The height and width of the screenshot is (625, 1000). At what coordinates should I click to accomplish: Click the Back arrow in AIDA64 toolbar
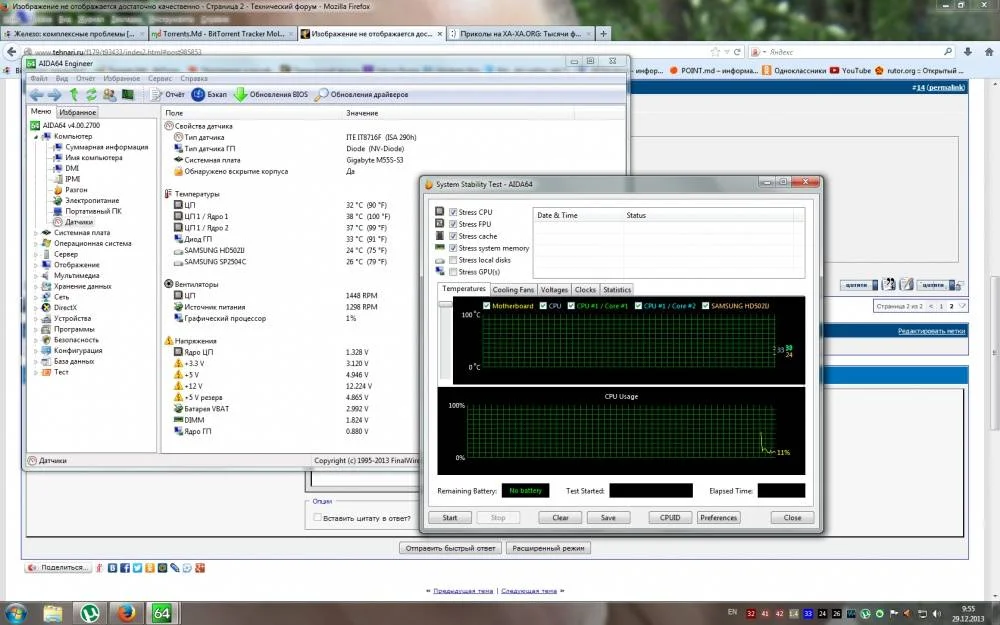[x=36, y=94]
